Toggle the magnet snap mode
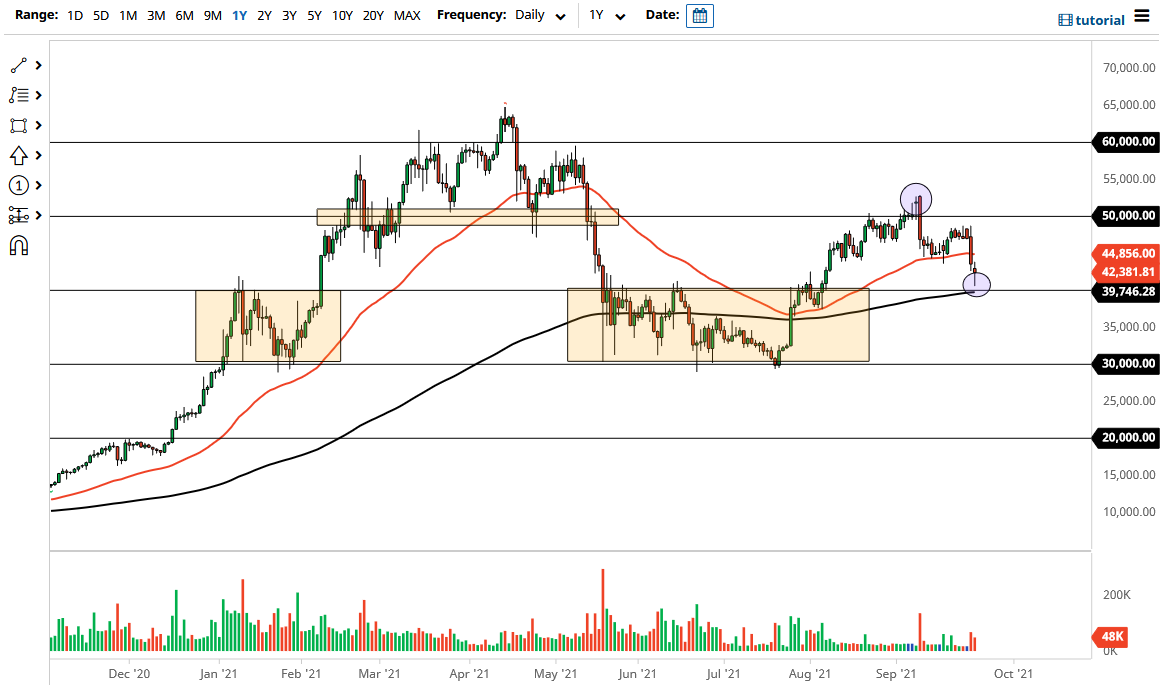 20,245
